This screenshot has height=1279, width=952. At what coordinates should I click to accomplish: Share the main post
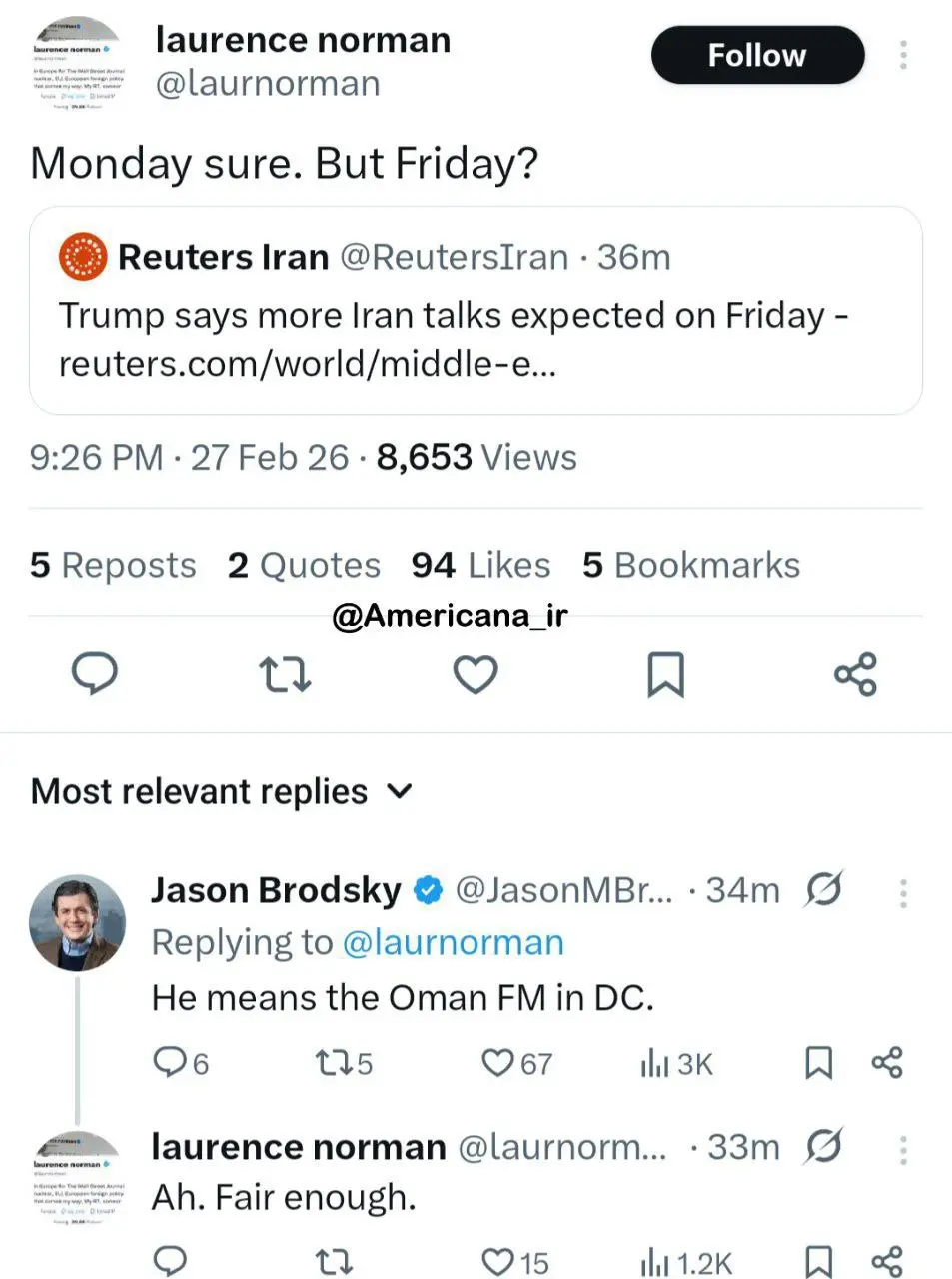click(x=855, y=674)
